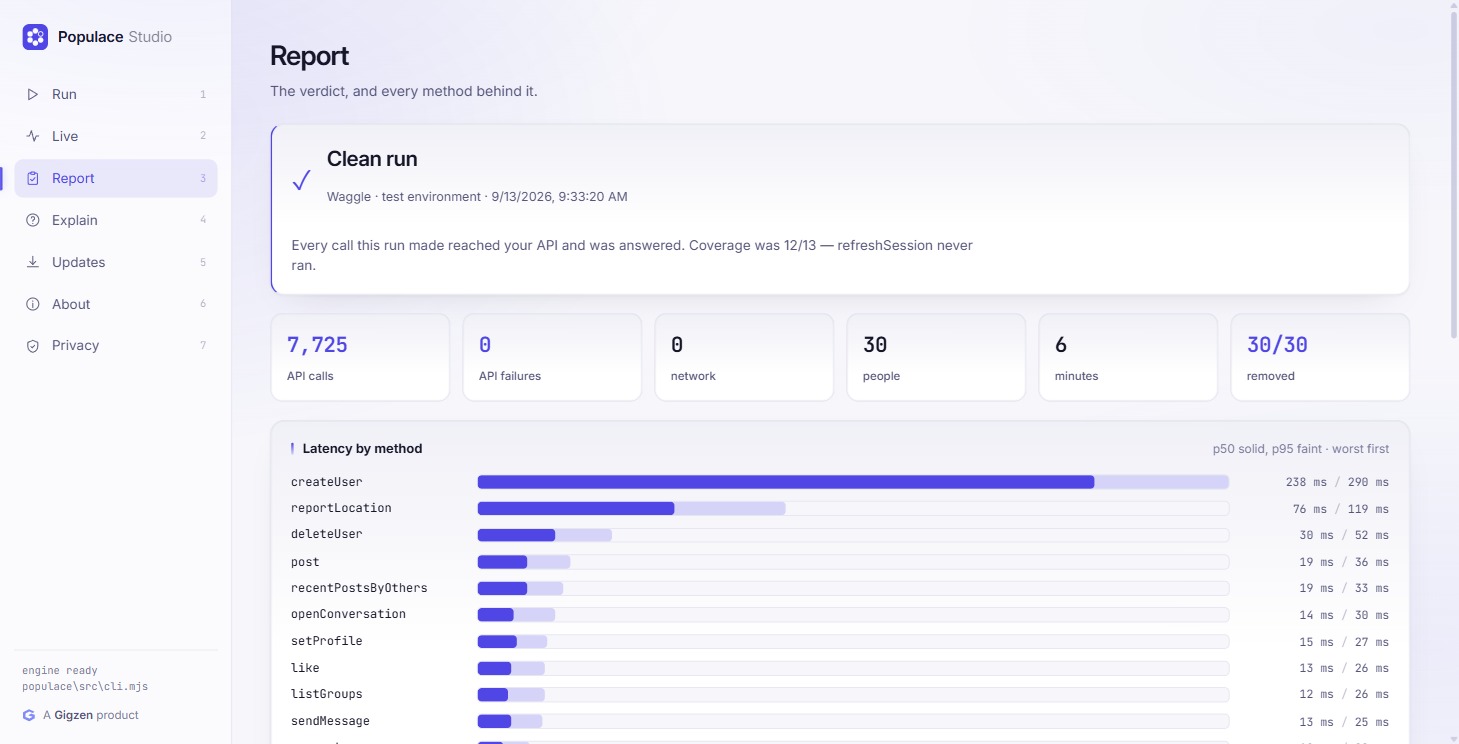Select the 30 people stat card
Image resolution: width=1459 pixels, height=744 pixels.
coord(936,357)
